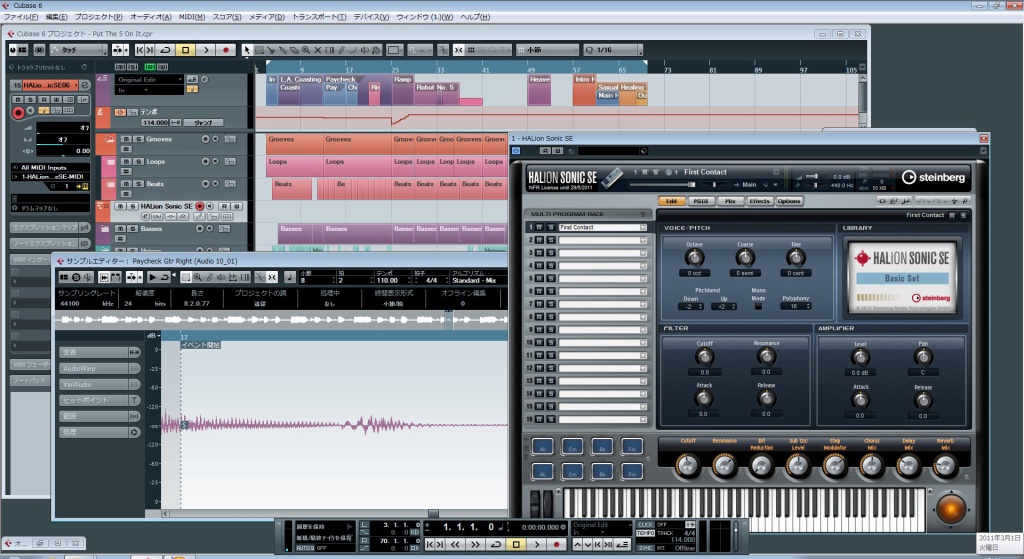Open Standard - Mix algorithm dropdown

476,281
